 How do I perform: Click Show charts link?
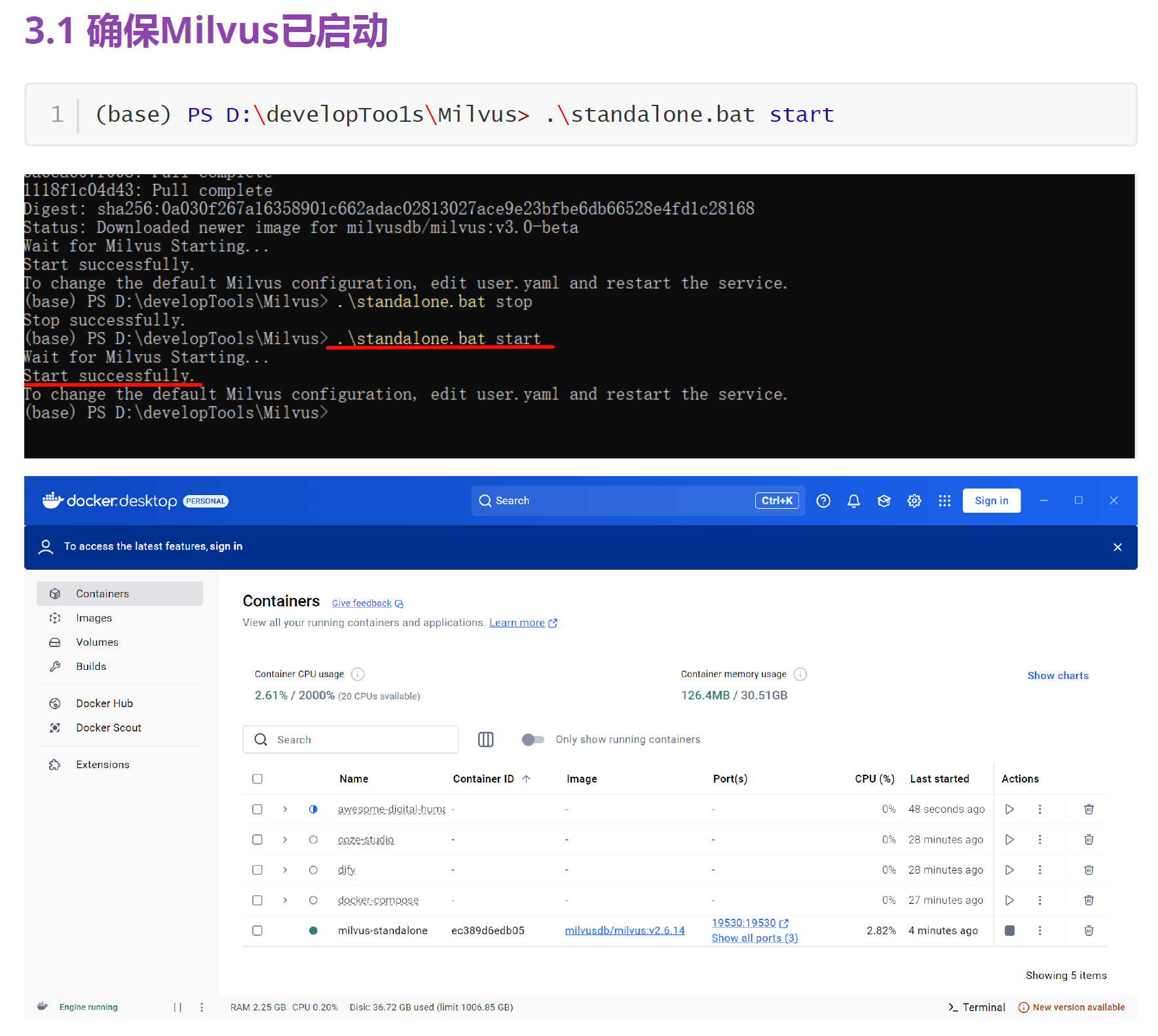pos(1058,676)
